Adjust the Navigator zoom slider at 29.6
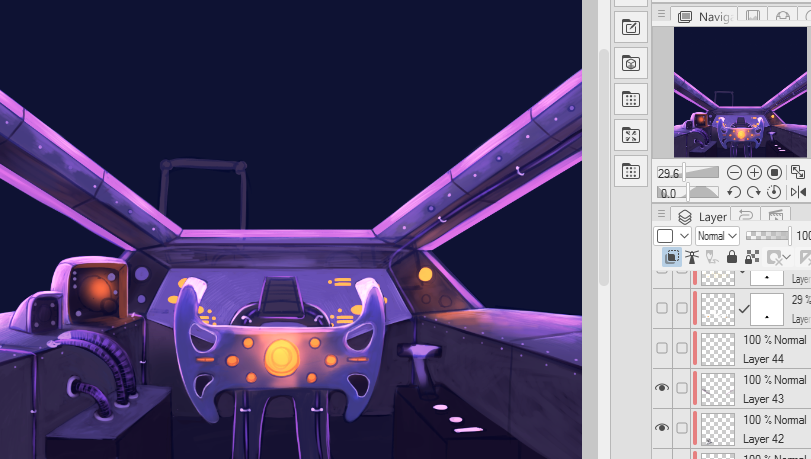Image resolution: width=811 pixels, height=459 pixels. pos(687,173)
